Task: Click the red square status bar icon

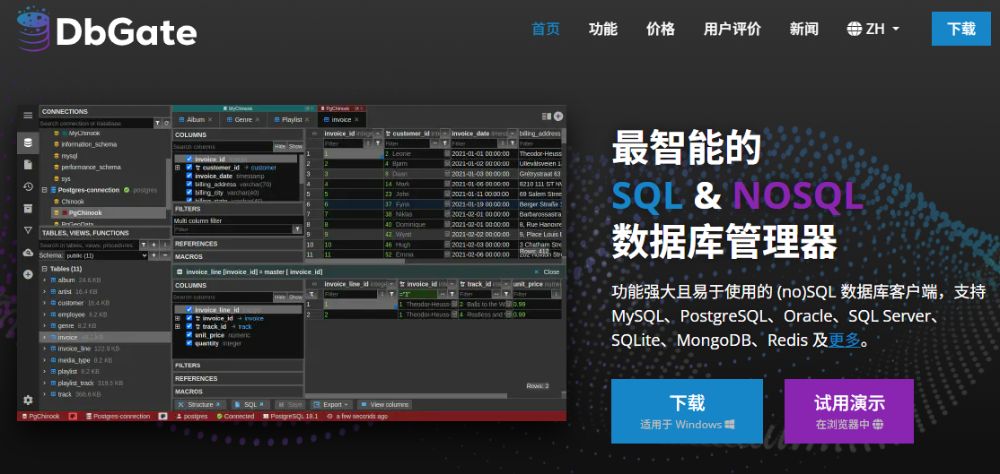Action: pos(73,416)
